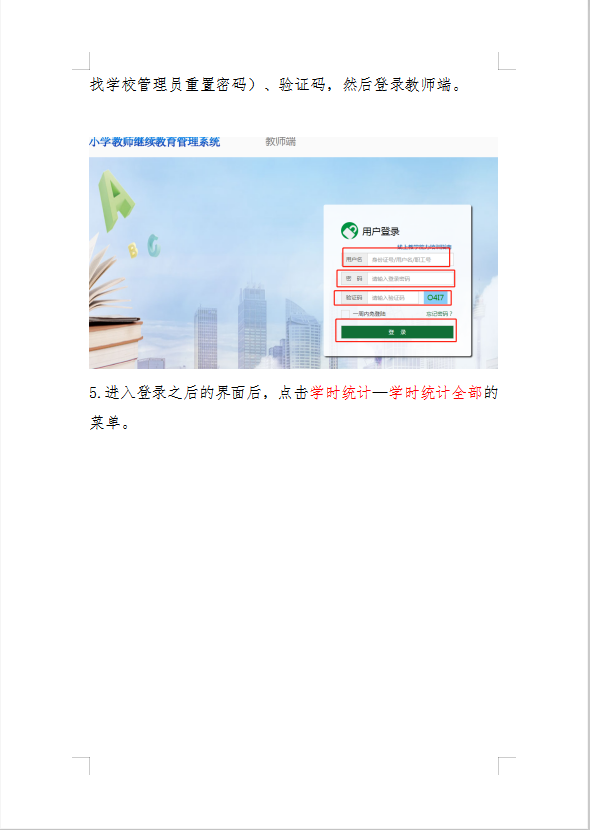Click the 密码 password input field
Image resolution: width=590 pixels, height=830 pixels.
[410, 278]
